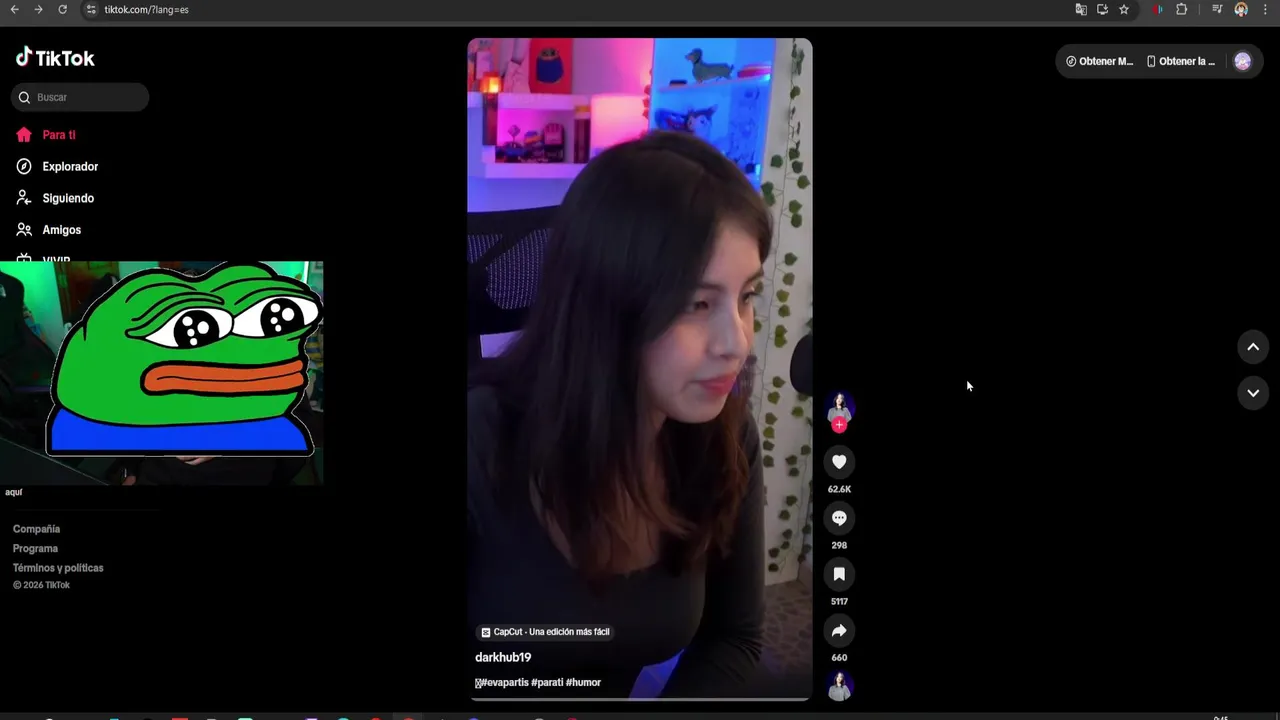Viewport: 1280px width, 720px height.
Task: Click the Obtener M... button
Action: pos(1100,61)
